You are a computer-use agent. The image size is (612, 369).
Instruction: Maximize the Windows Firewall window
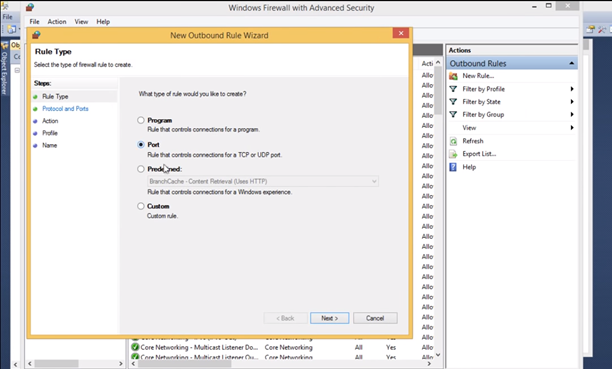(548, 6)
